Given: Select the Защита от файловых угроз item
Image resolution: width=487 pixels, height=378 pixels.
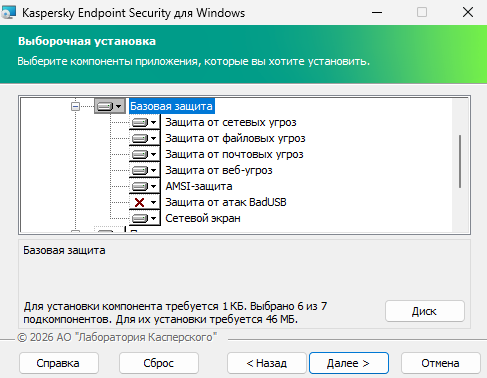Looking at the screenshot, I should click(x=235, y=138).
